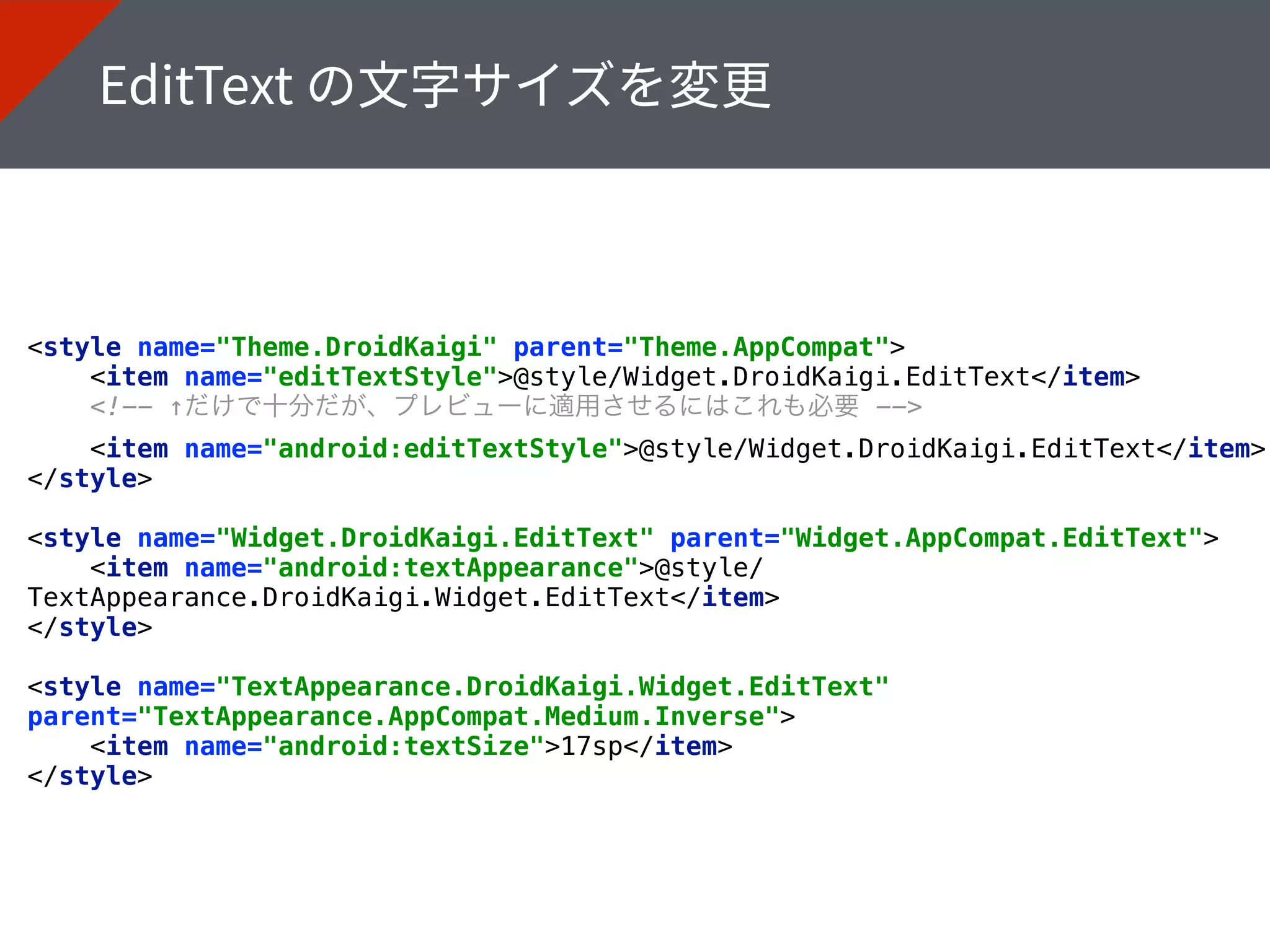The image size is (1270, 952).
Task: Click parent="Widget.AppCompat.EditText" attribute
Action: (937, 538)
